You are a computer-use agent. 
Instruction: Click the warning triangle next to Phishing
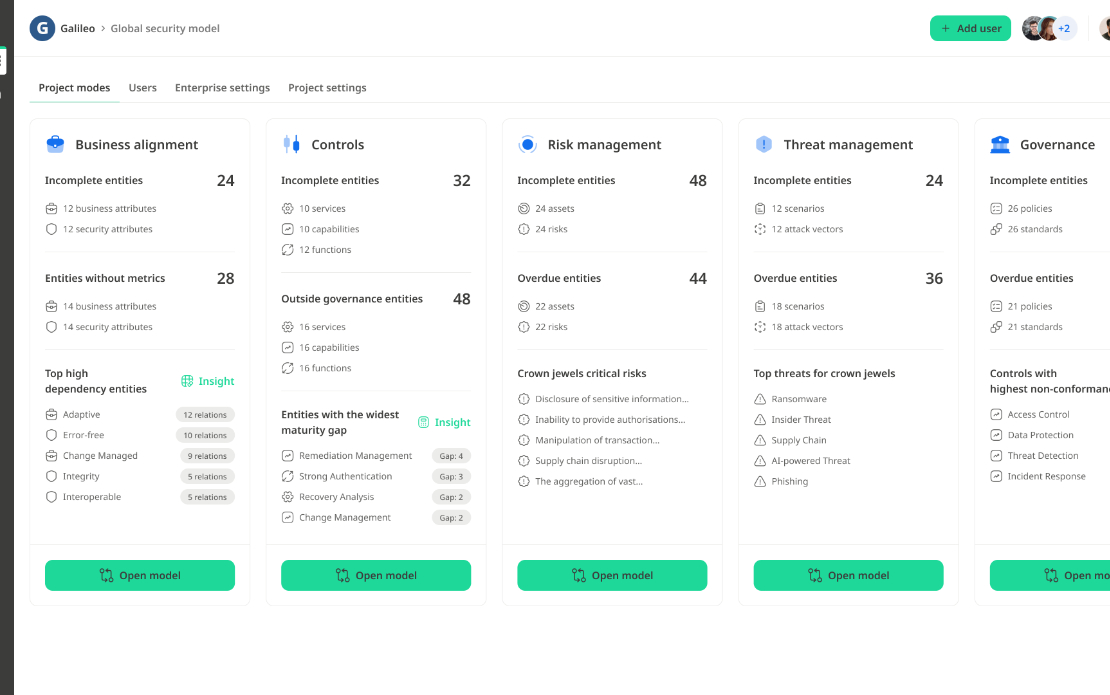[760, 481]
